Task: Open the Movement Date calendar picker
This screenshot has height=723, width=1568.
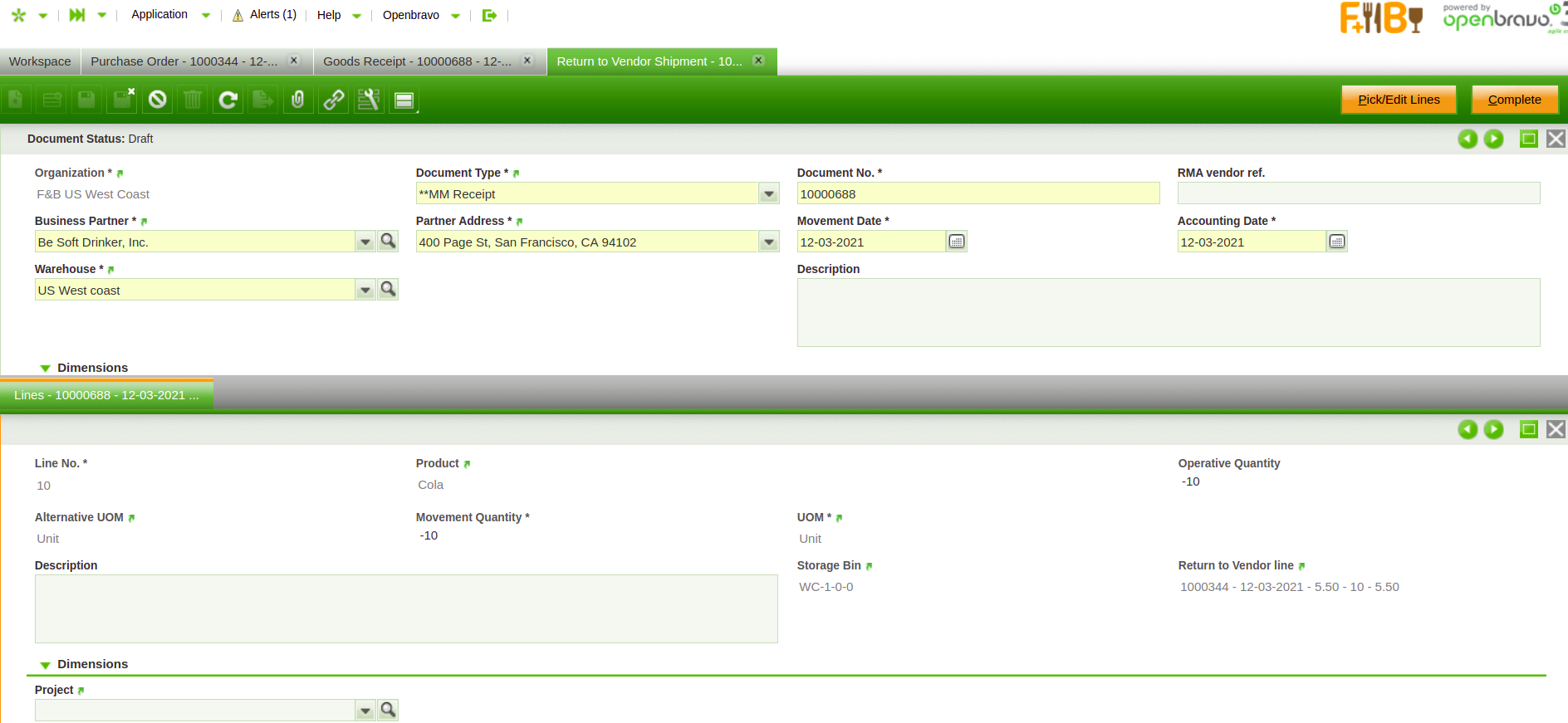Action: (957, 242)
